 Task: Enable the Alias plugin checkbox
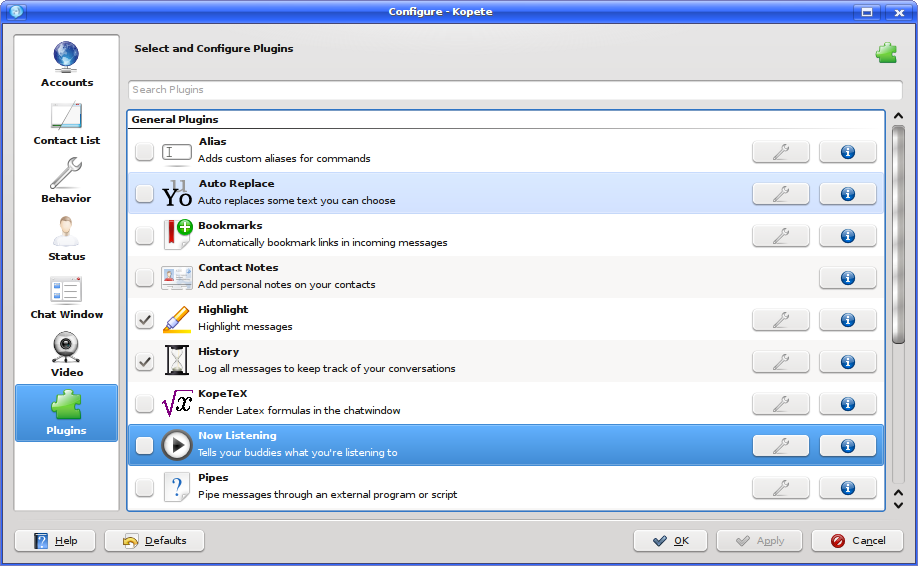(x=144, y=152)
